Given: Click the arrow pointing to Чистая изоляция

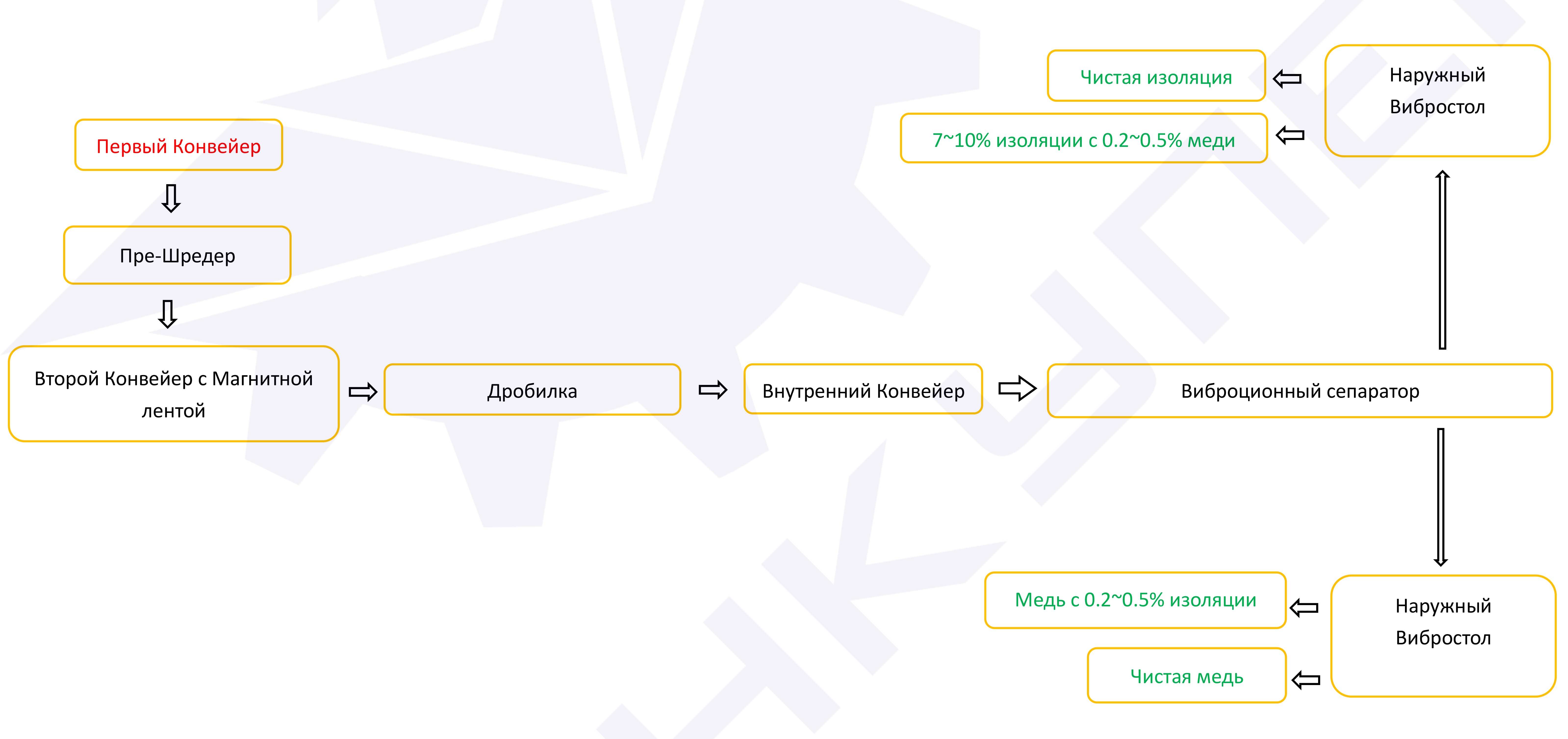Looking at the screenshot, I should [1287, 78].
